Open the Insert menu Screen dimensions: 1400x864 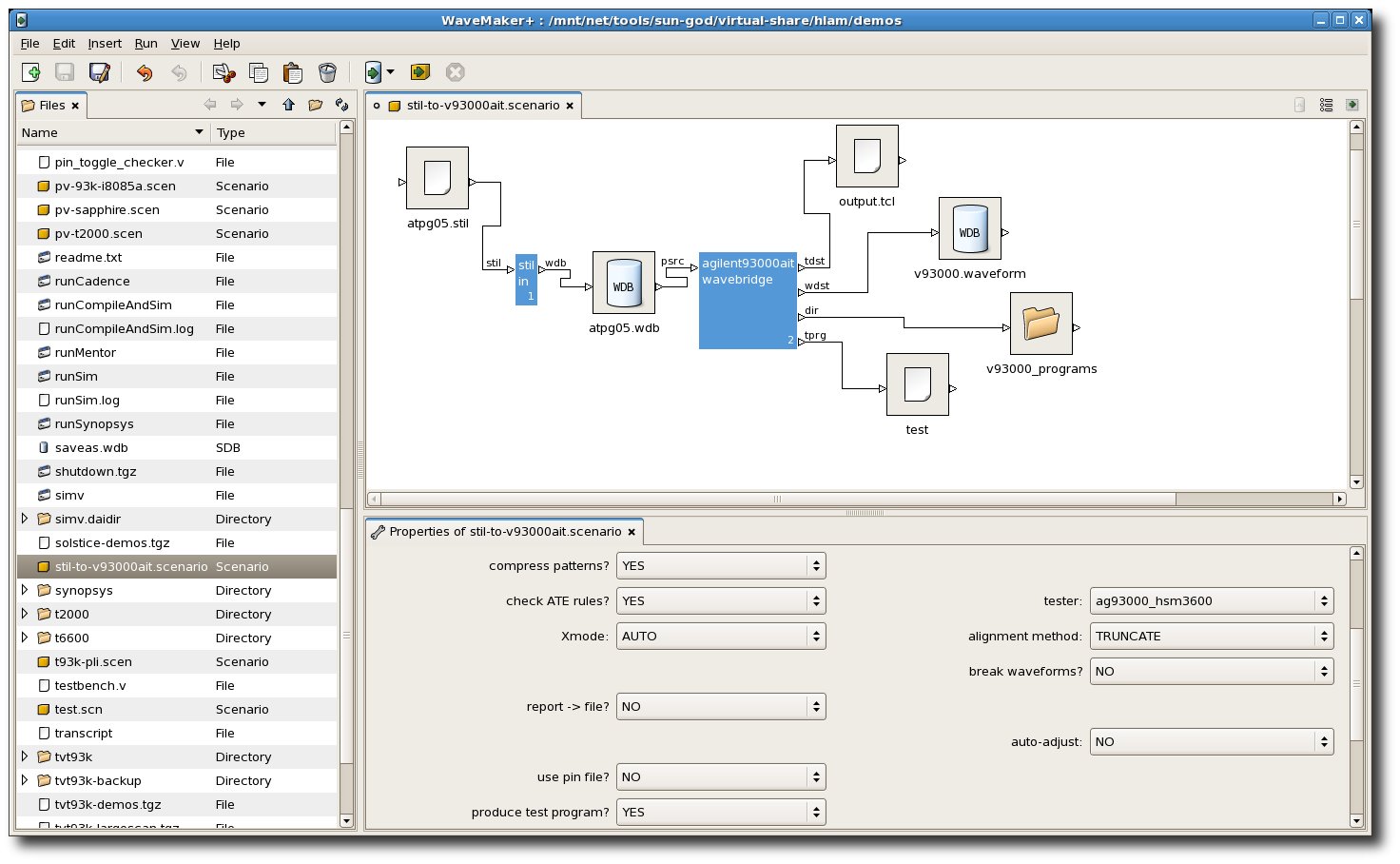click(105, 43)
